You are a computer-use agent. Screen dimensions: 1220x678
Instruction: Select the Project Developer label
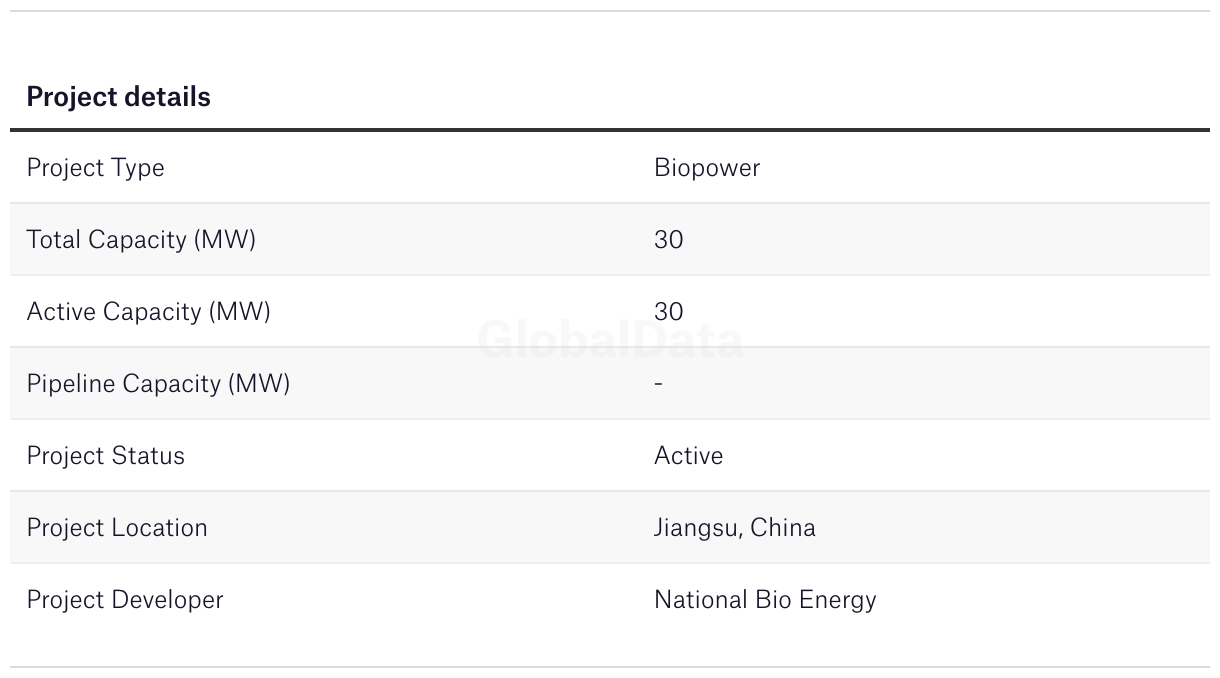click(125, 600)
